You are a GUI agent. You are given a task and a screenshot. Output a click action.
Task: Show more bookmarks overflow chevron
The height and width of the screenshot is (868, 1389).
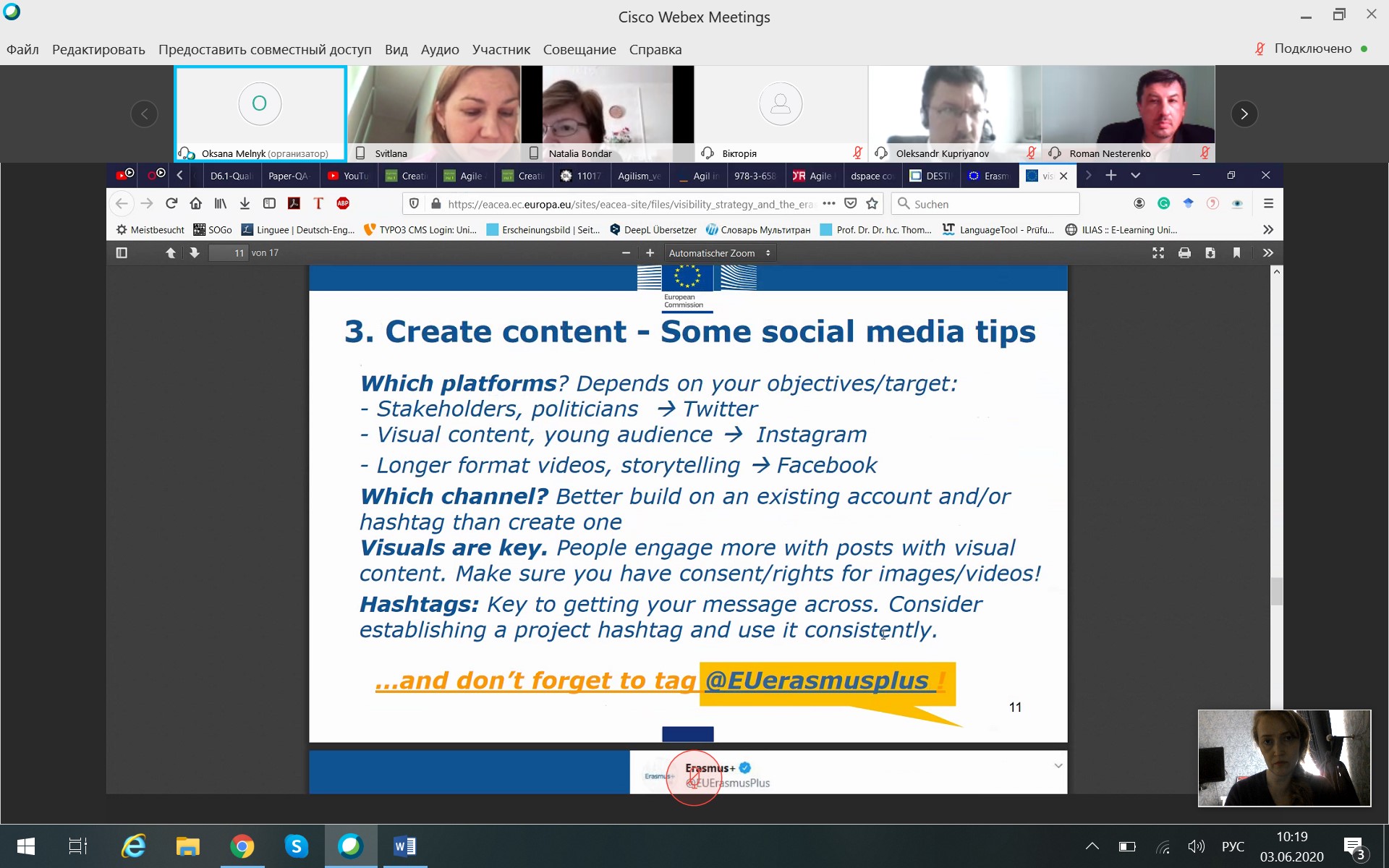(x=1267, y=229)
